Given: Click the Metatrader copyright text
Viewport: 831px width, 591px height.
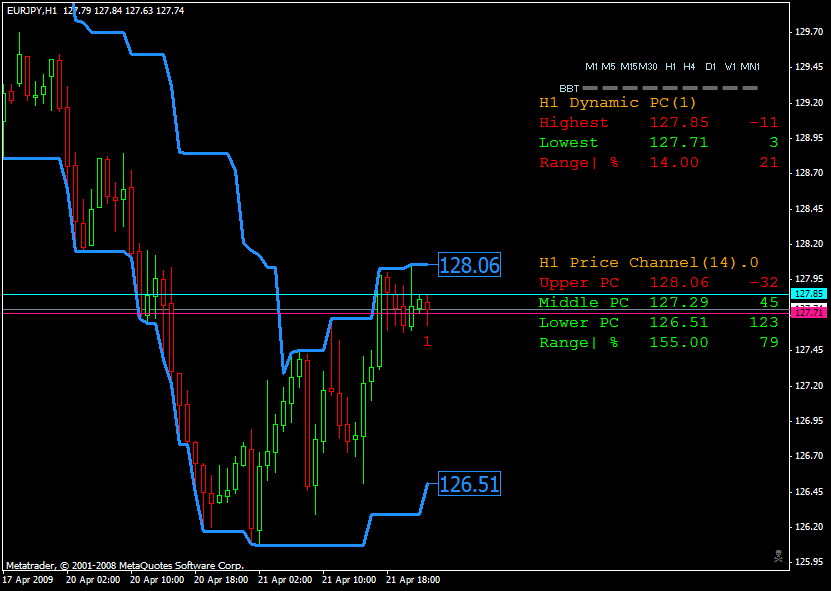Looking at the screenshot, I should 125,566.
